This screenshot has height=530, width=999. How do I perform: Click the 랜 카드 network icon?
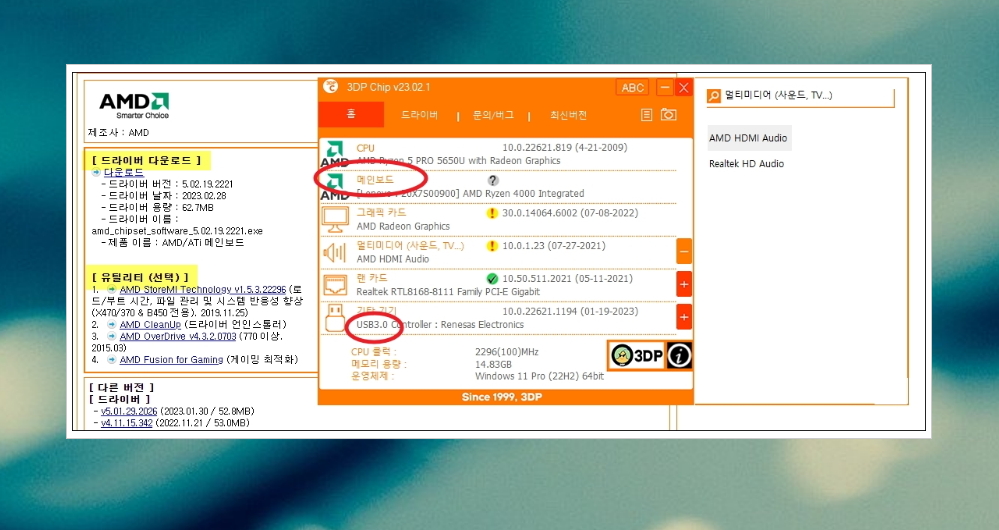[x=334, y=285]
